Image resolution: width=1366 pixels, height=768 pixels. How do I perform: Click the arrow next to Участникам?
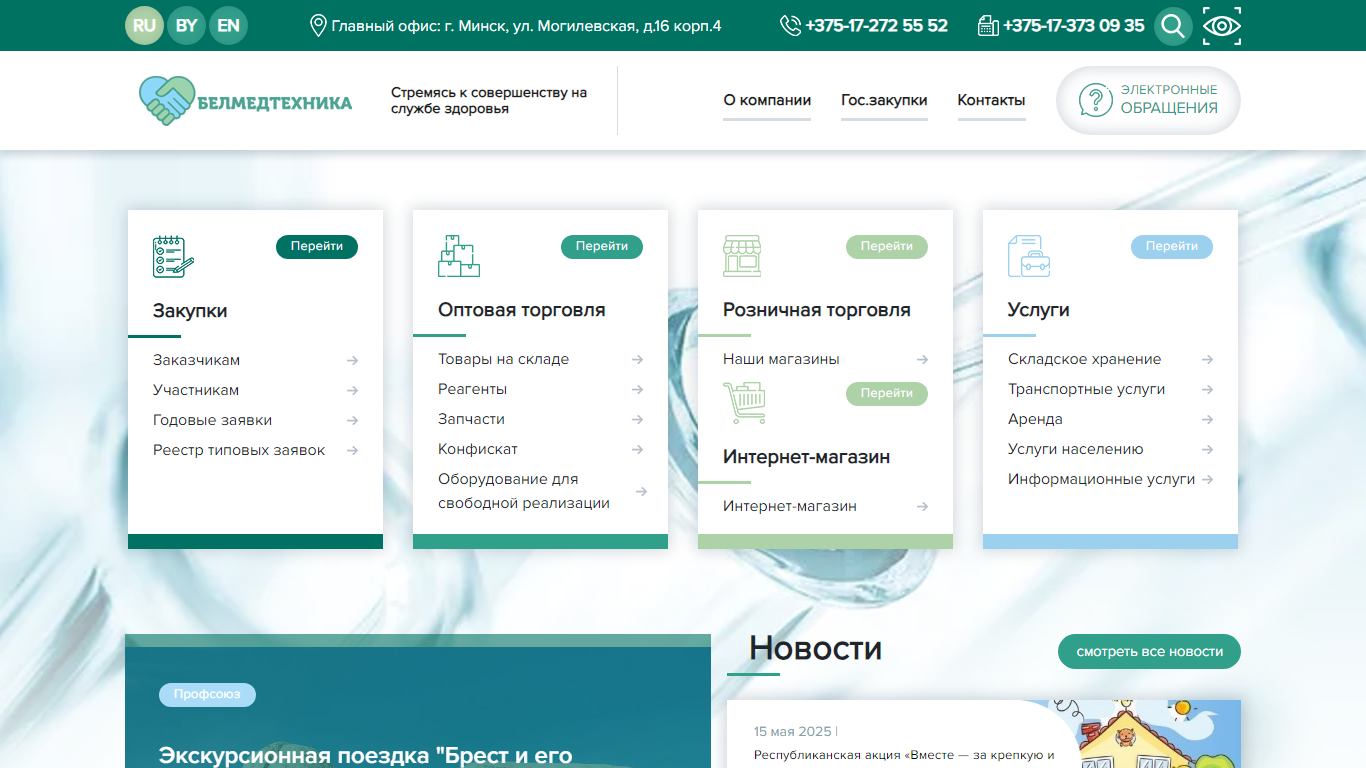click(x=353, y=391)
